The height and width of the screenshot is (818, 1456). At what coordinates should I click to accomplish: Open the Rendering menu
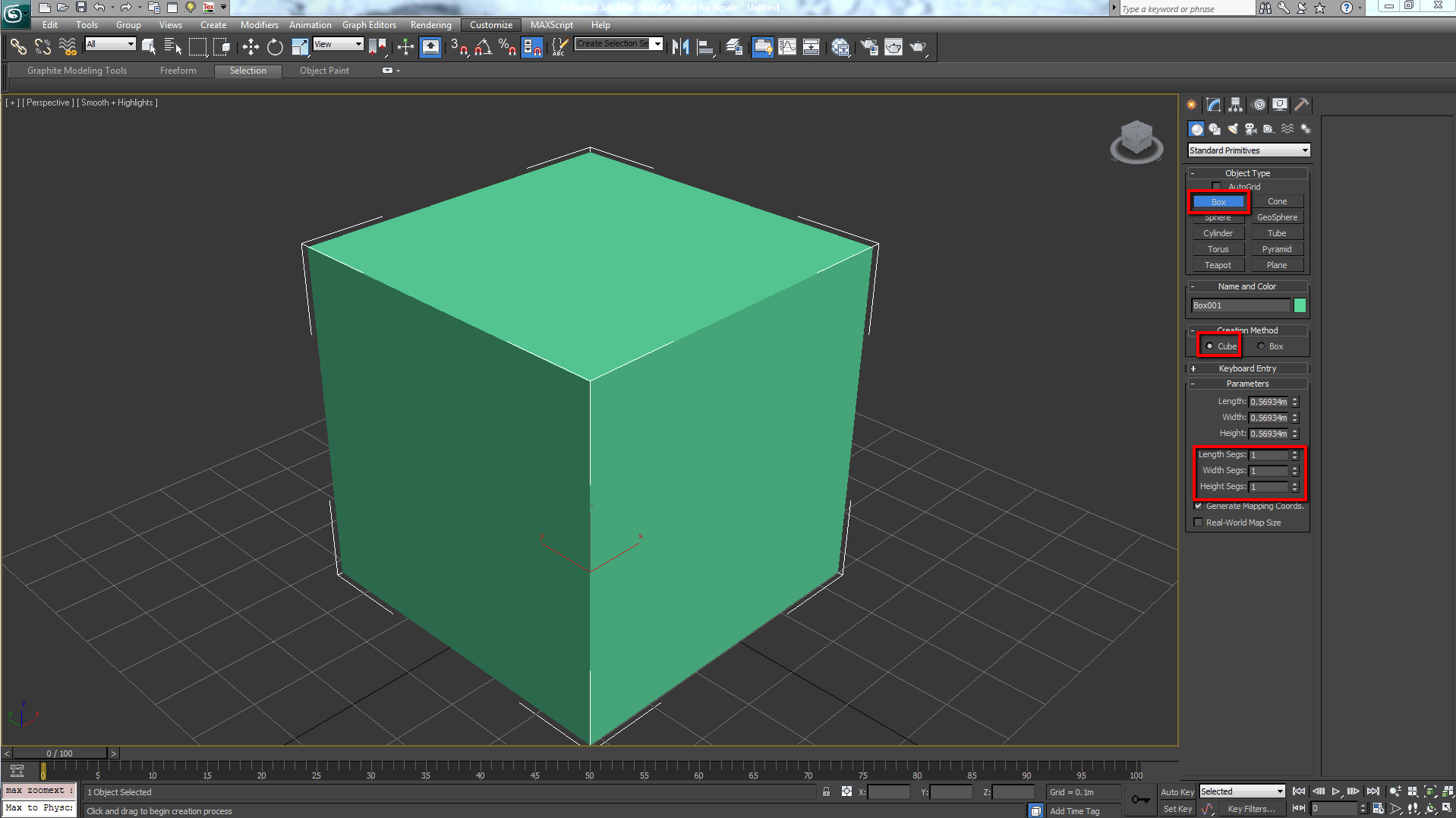tap(430, 24)
